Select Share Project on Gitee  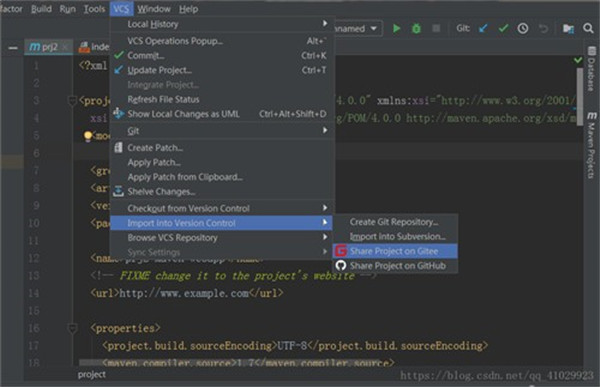(395, 251)
